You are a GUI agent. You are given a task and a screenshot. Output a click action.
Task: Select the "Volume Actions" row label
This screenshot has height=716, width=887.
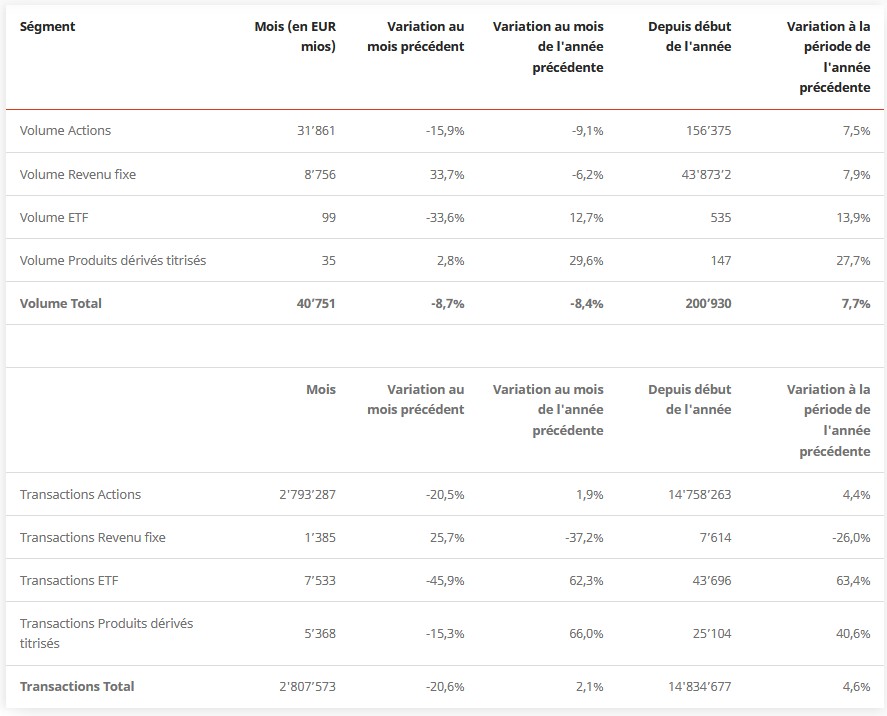[65, 131]
